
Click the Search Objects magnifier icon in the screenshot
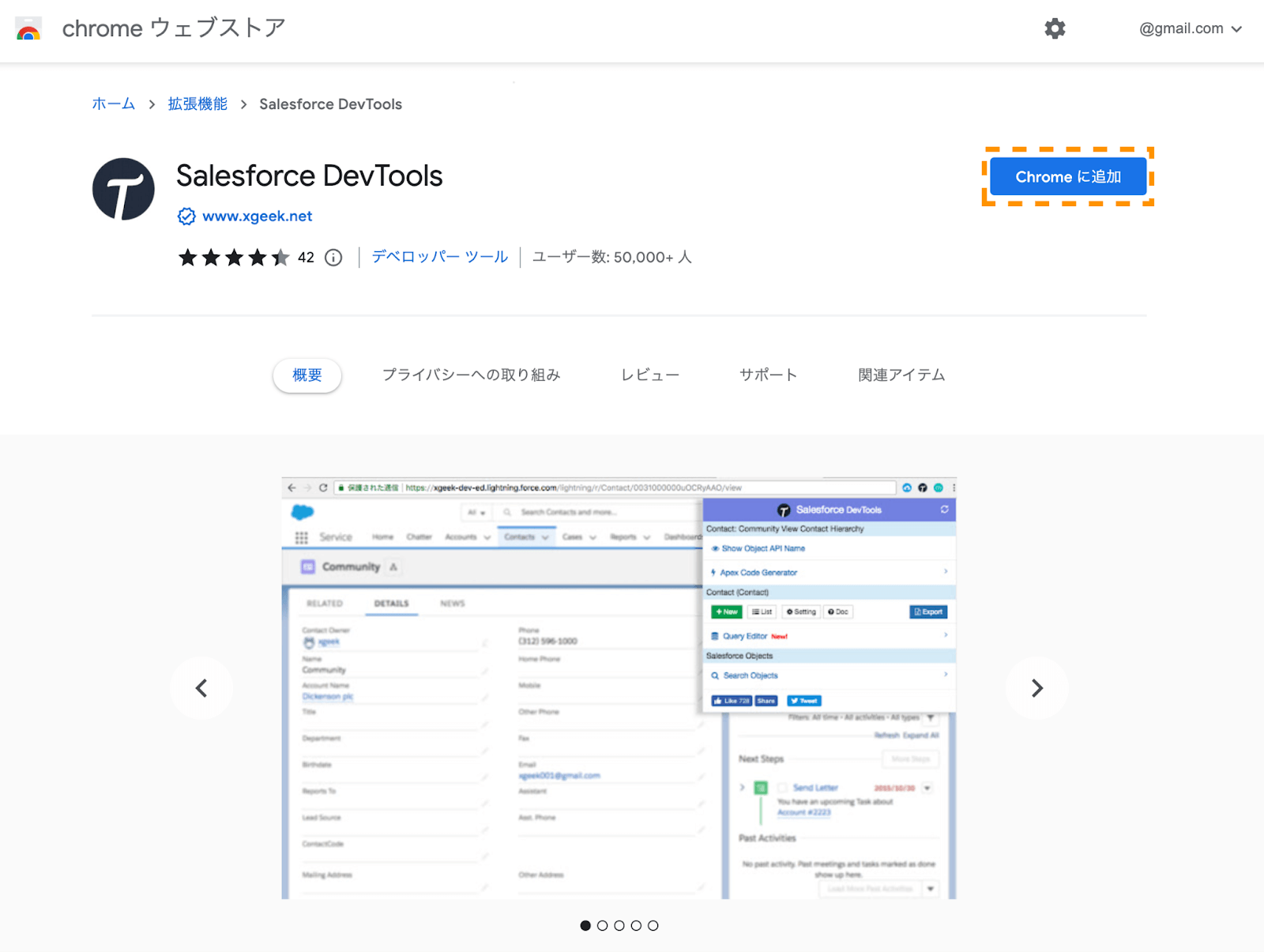coord(717,675)
